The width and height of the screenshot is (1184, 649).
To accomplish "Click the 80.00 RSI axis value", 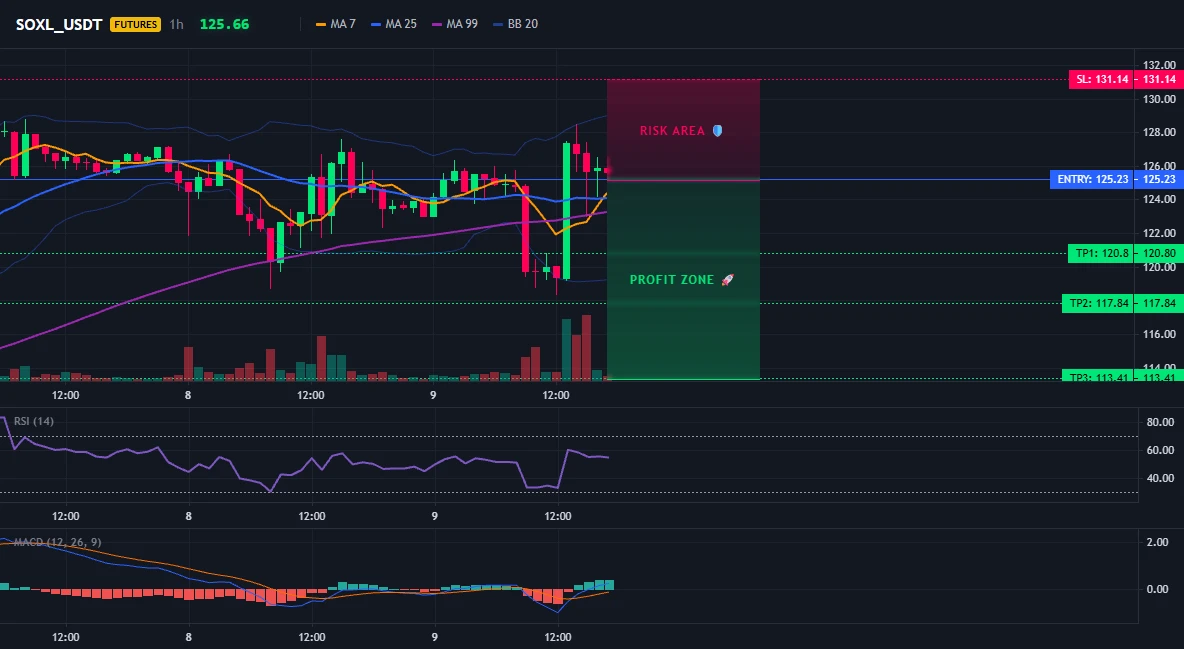I will [x=1160, y=422].
